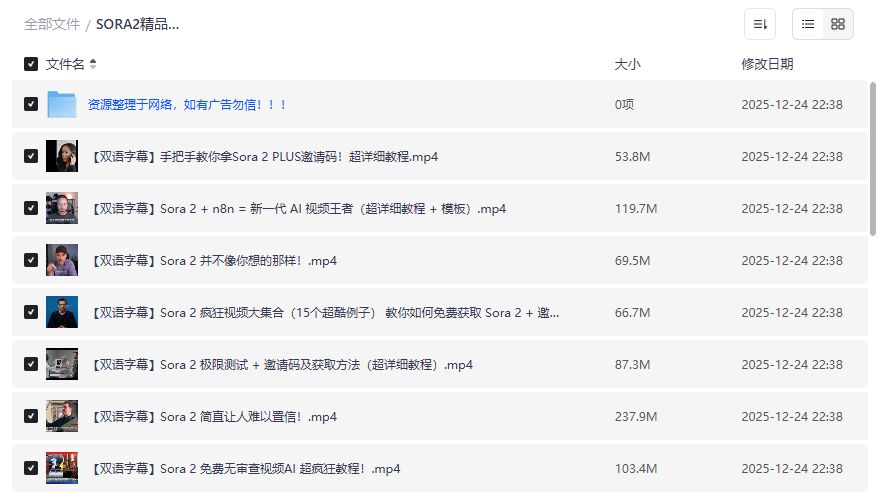
Task: Open thumbnail of Sora 2 + n8n video
Action: click(62, 208)
